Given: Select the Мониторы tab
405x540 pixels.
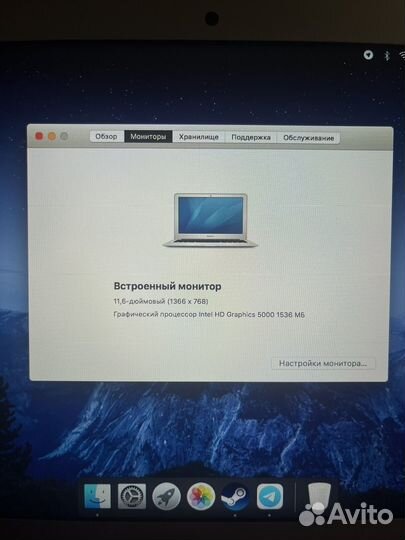Looking at the screenshot, I should tap(148, 137).
